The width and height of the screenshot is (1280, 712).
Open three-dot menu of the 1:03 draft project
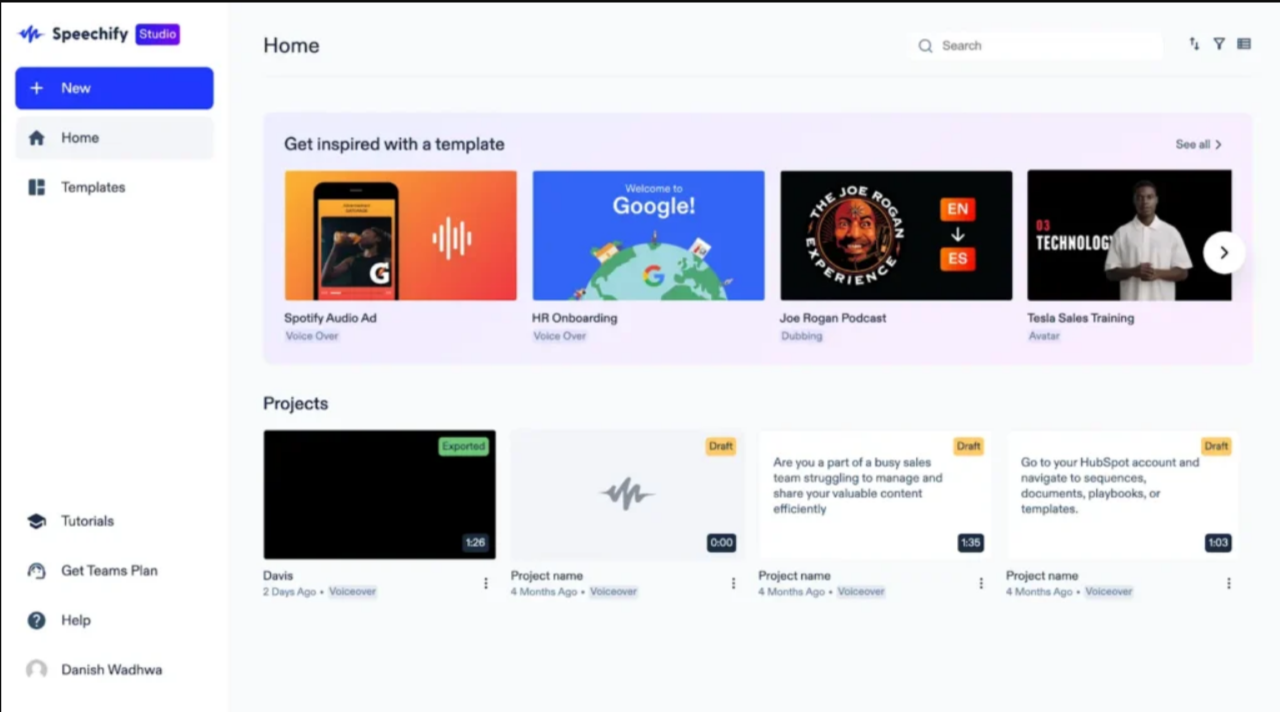pos(1229,583)
